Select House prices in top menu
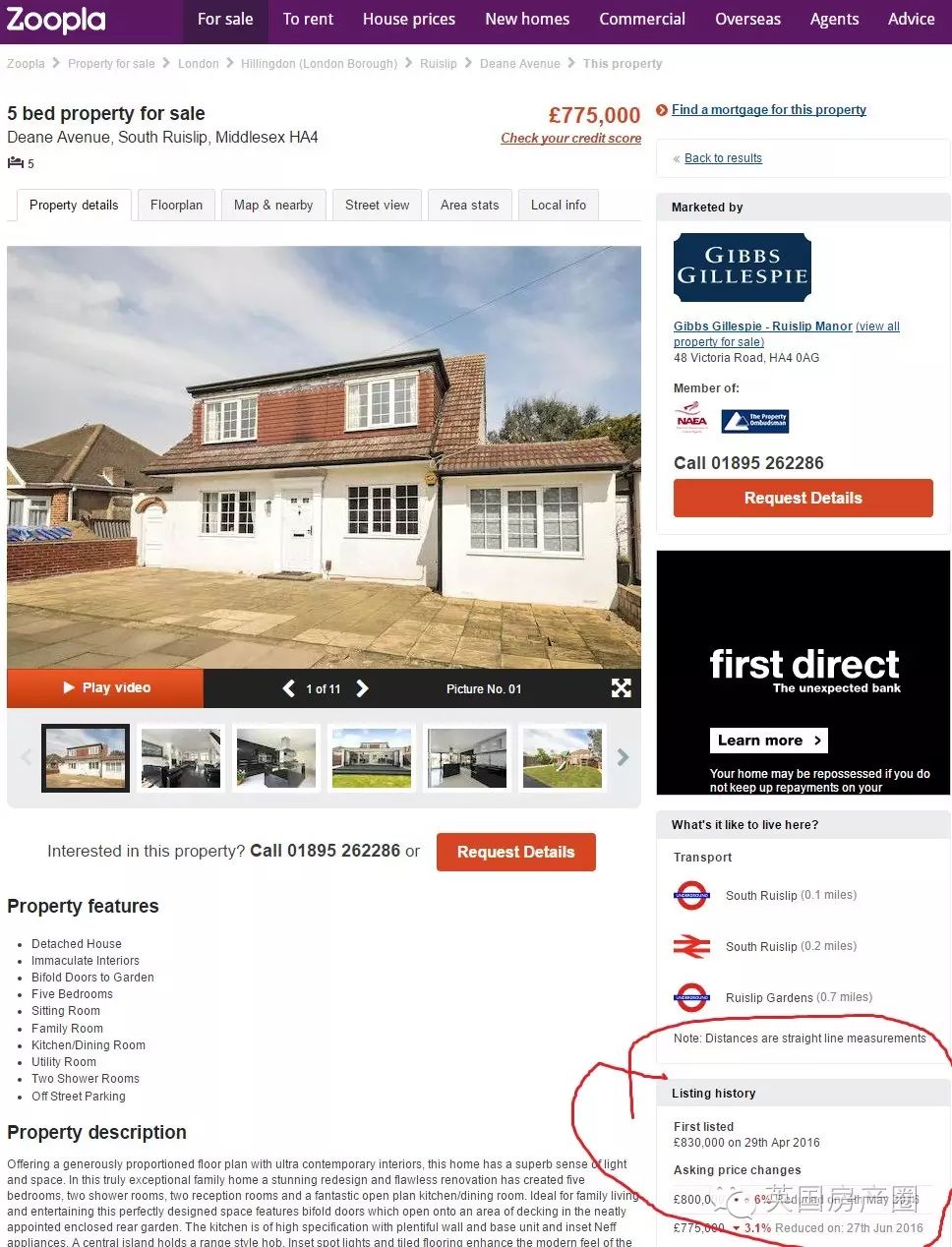Screen dimensions: 952x1247 409,20
